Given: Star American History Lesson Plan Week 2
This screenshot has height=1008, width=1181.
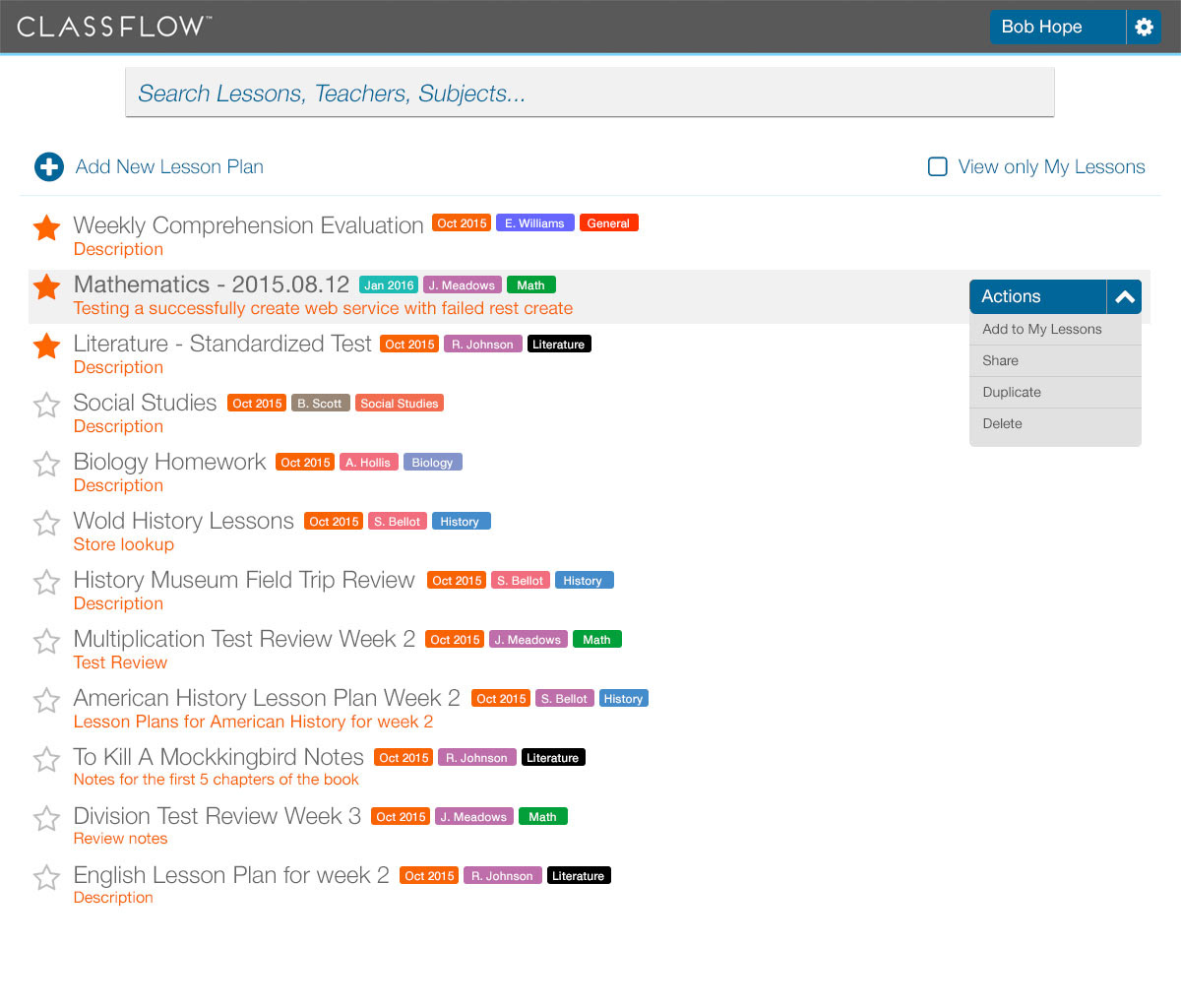Looking at the screenshot, I should tap(47, 700).
